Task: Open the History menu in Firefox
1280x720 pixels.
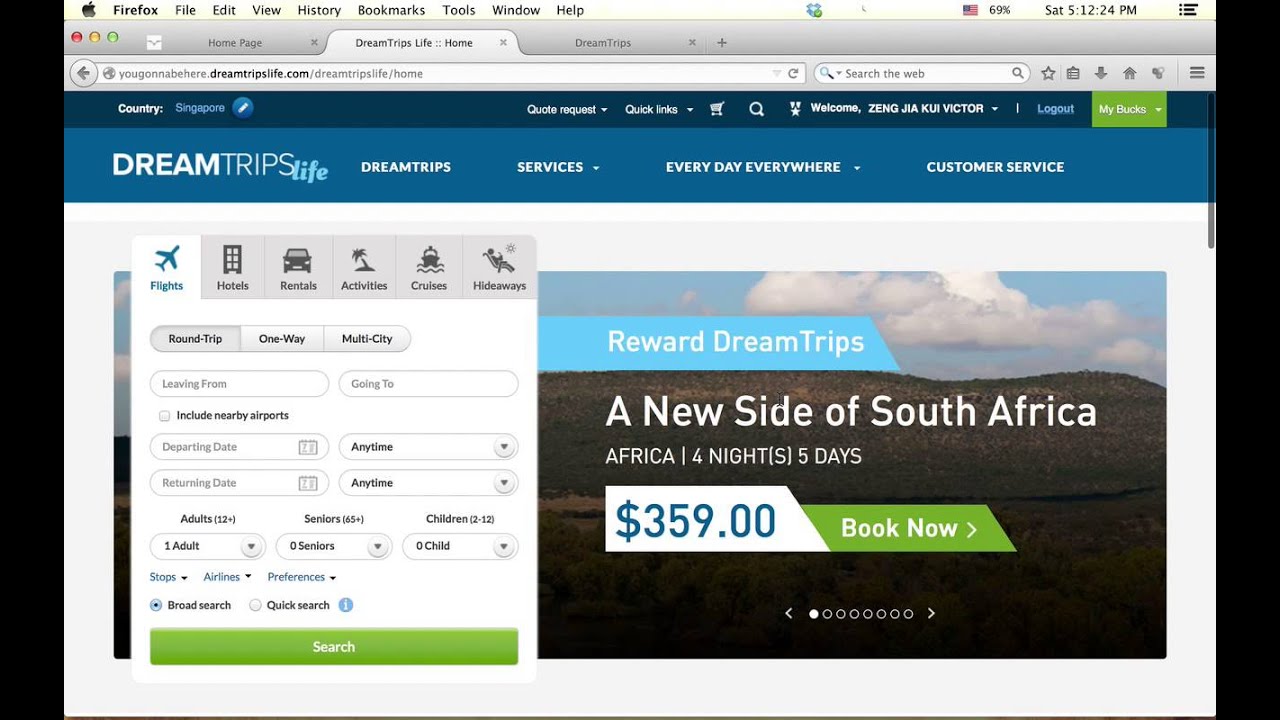Action: [x=319, y=10]
